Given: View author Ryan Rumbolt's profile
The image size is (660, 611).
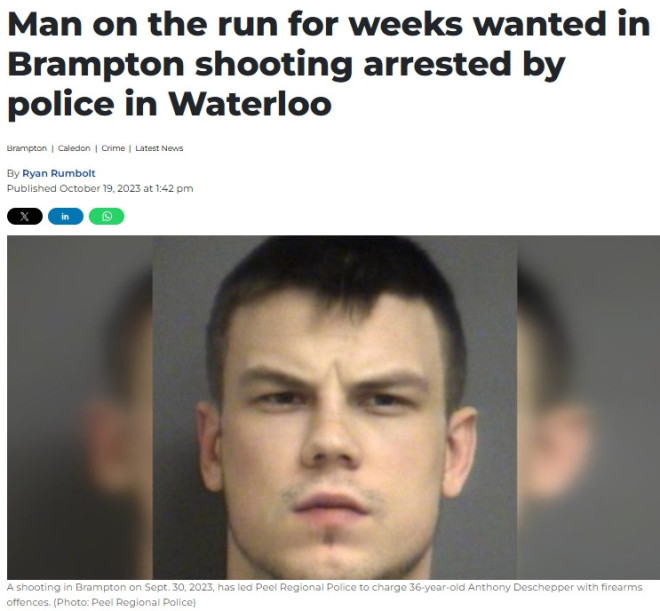Looking at the screenshot, I should 59,173.
